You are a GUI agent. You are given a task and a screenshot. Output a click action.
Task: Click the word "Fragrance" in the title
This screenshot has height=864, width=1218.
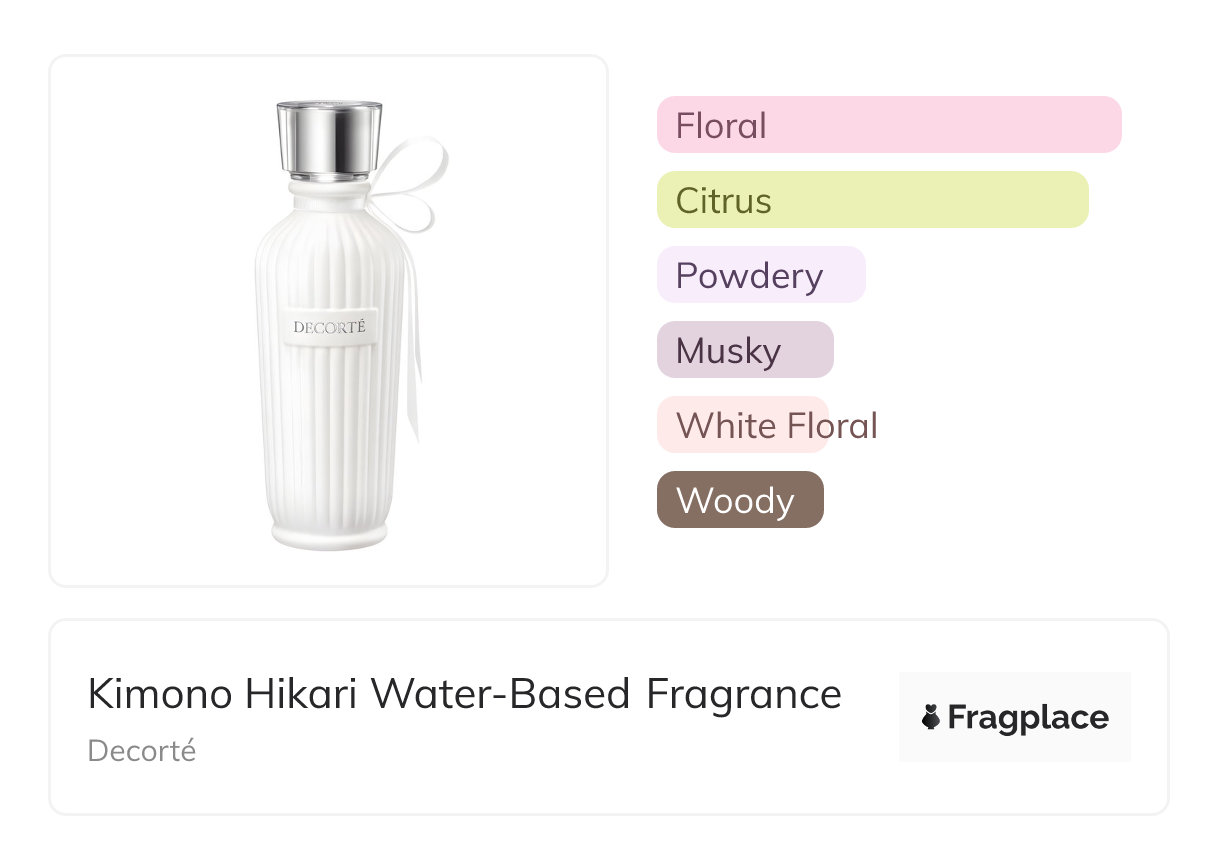click(744, 694)
